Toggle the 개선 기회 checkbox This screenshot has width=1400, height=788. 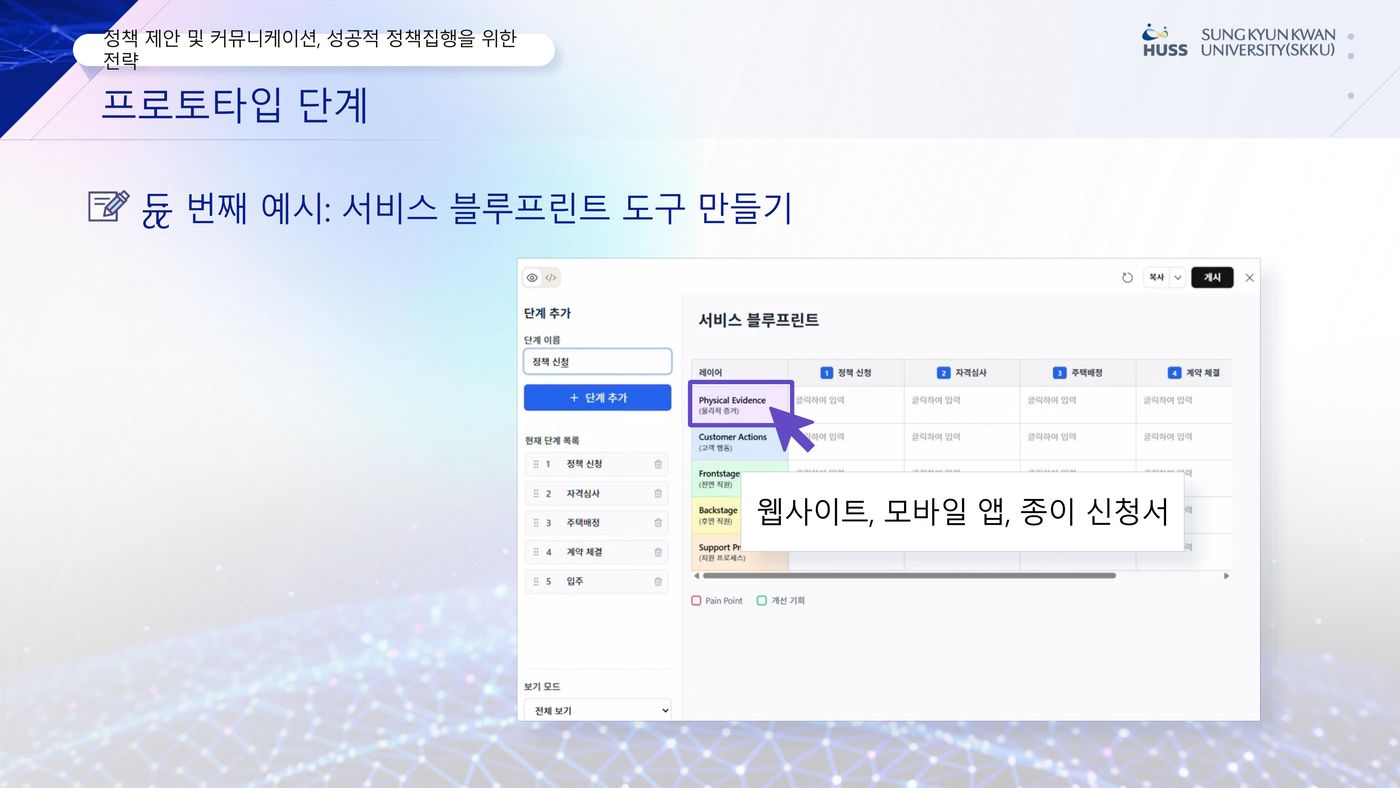762,601
